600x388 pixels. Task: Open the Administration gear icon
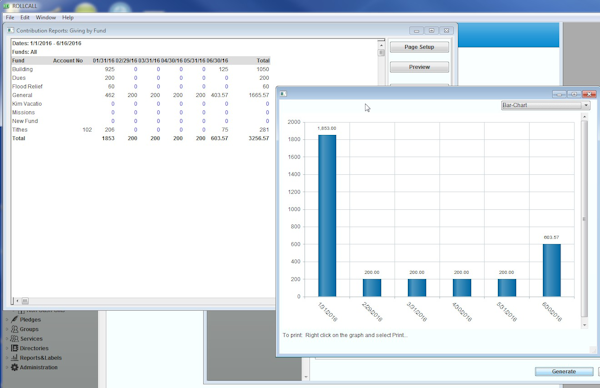[x=15, y=367]
